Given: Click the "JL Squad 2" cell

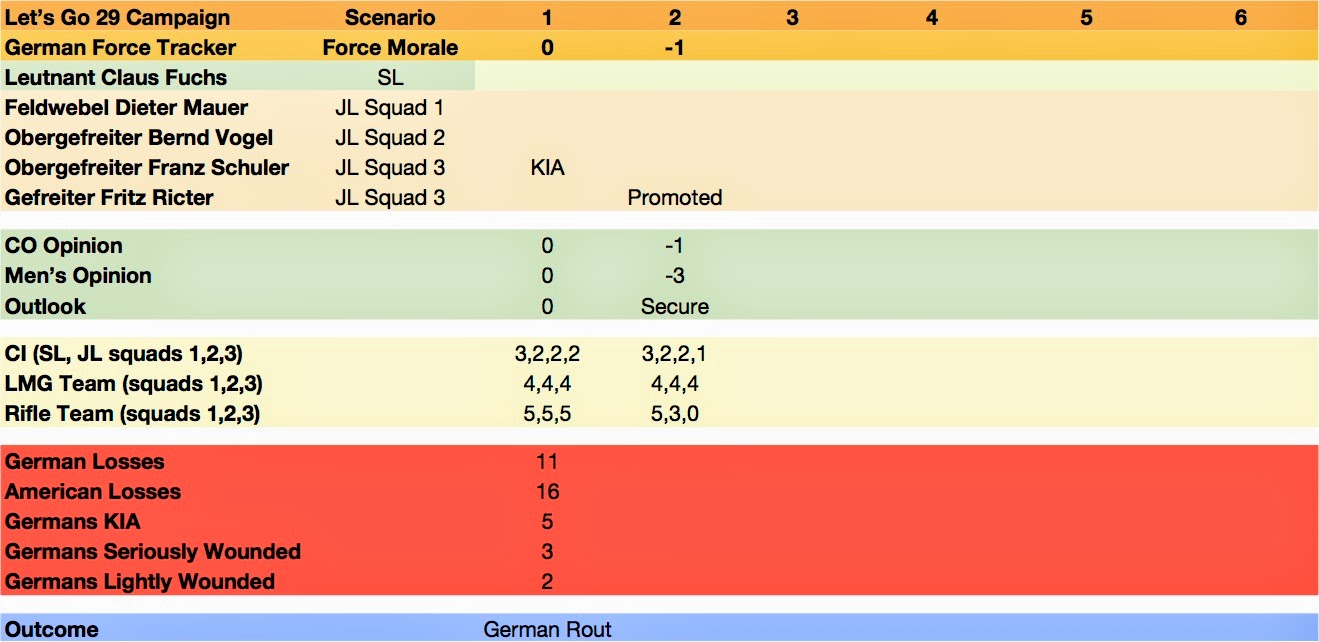Looking at the screenshot, I should click(x=390, y=137).
